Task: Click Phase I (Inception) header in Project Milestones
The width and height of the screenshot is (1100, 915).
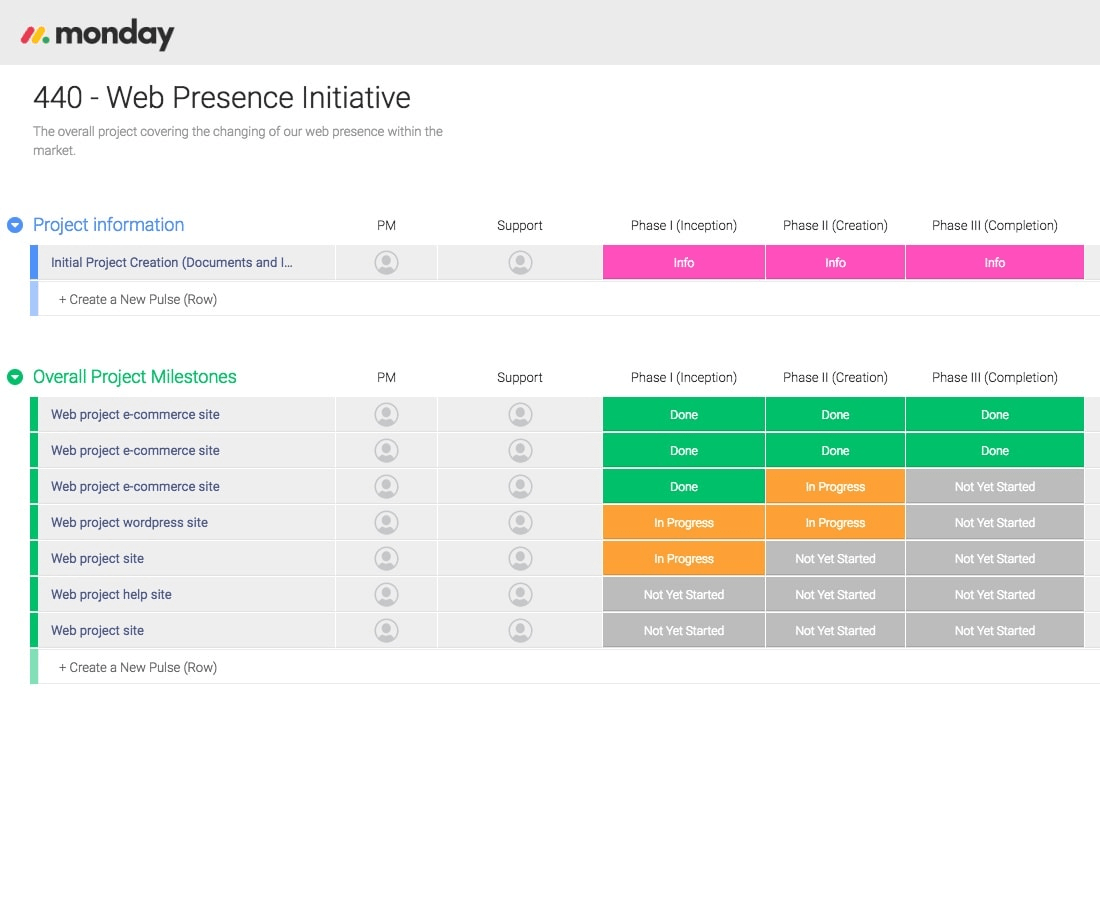Action: point(683,378)
